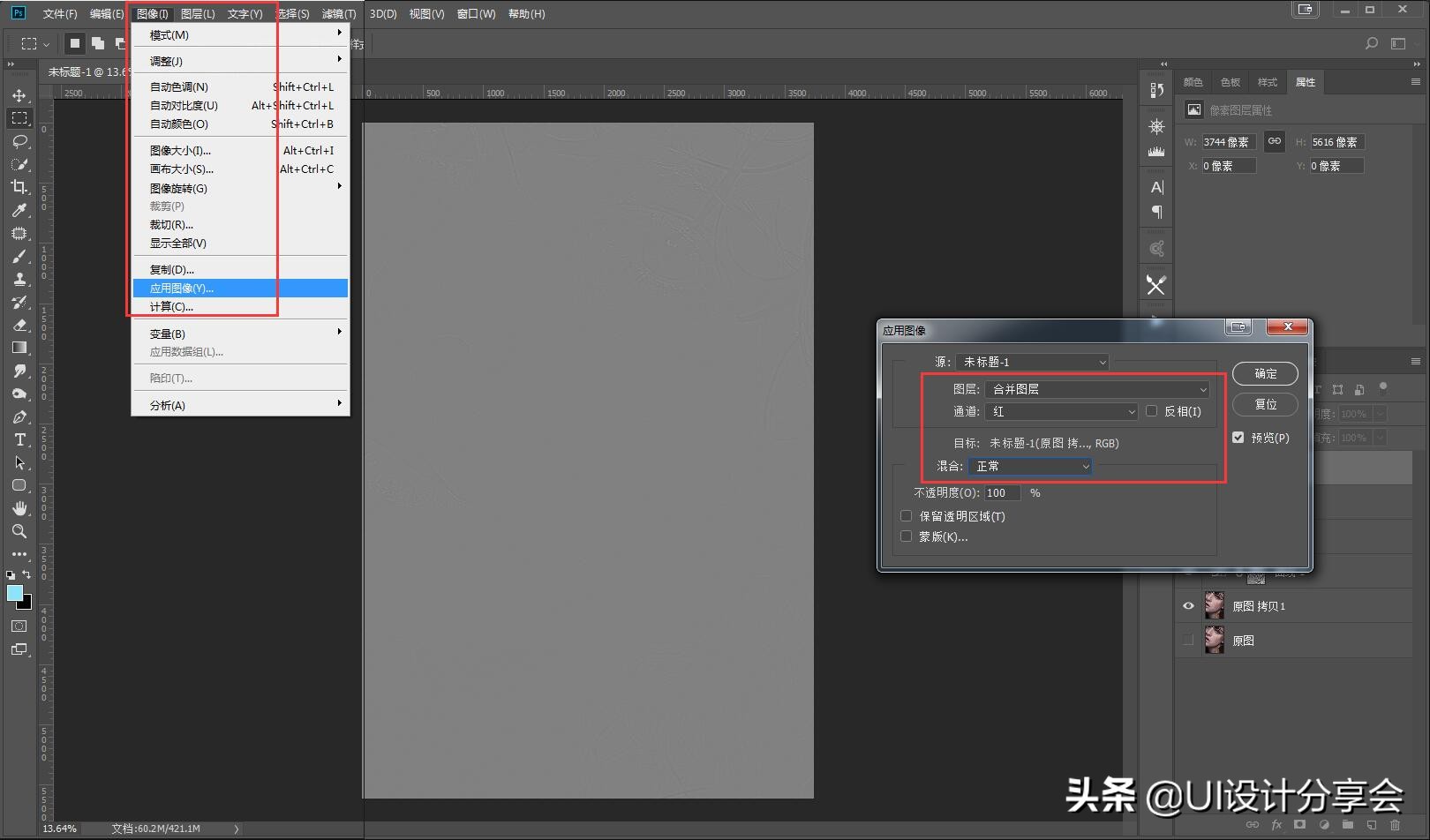Screen dimensions: 1430x840
Task: Select the Hand tool
Action: point(19,508)
